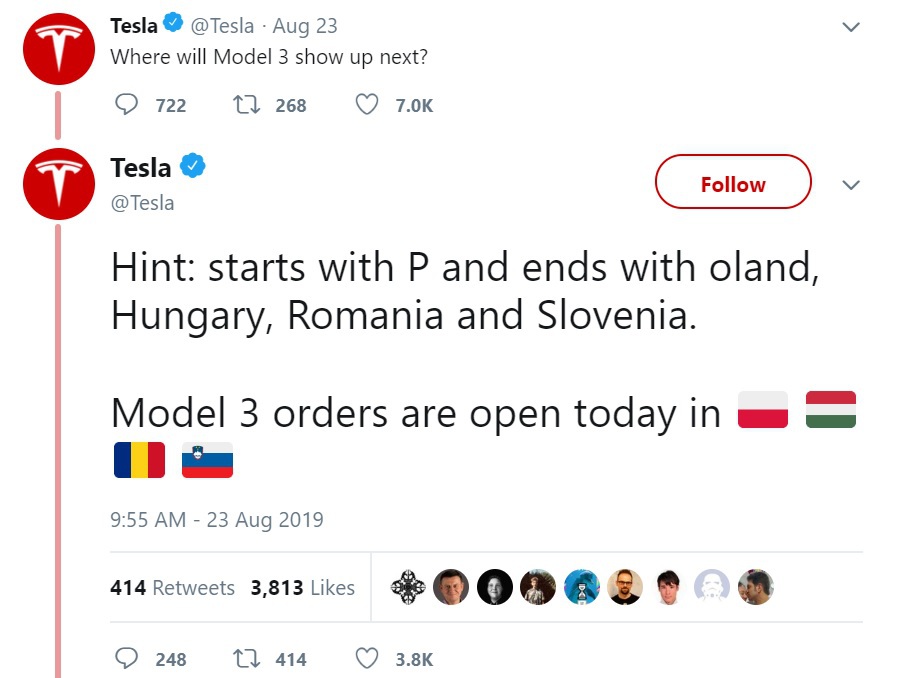Open the 9:55 AM - 23 Aug 2019 timestamp
The image size is (914, 678).
[x=217, y=520]
